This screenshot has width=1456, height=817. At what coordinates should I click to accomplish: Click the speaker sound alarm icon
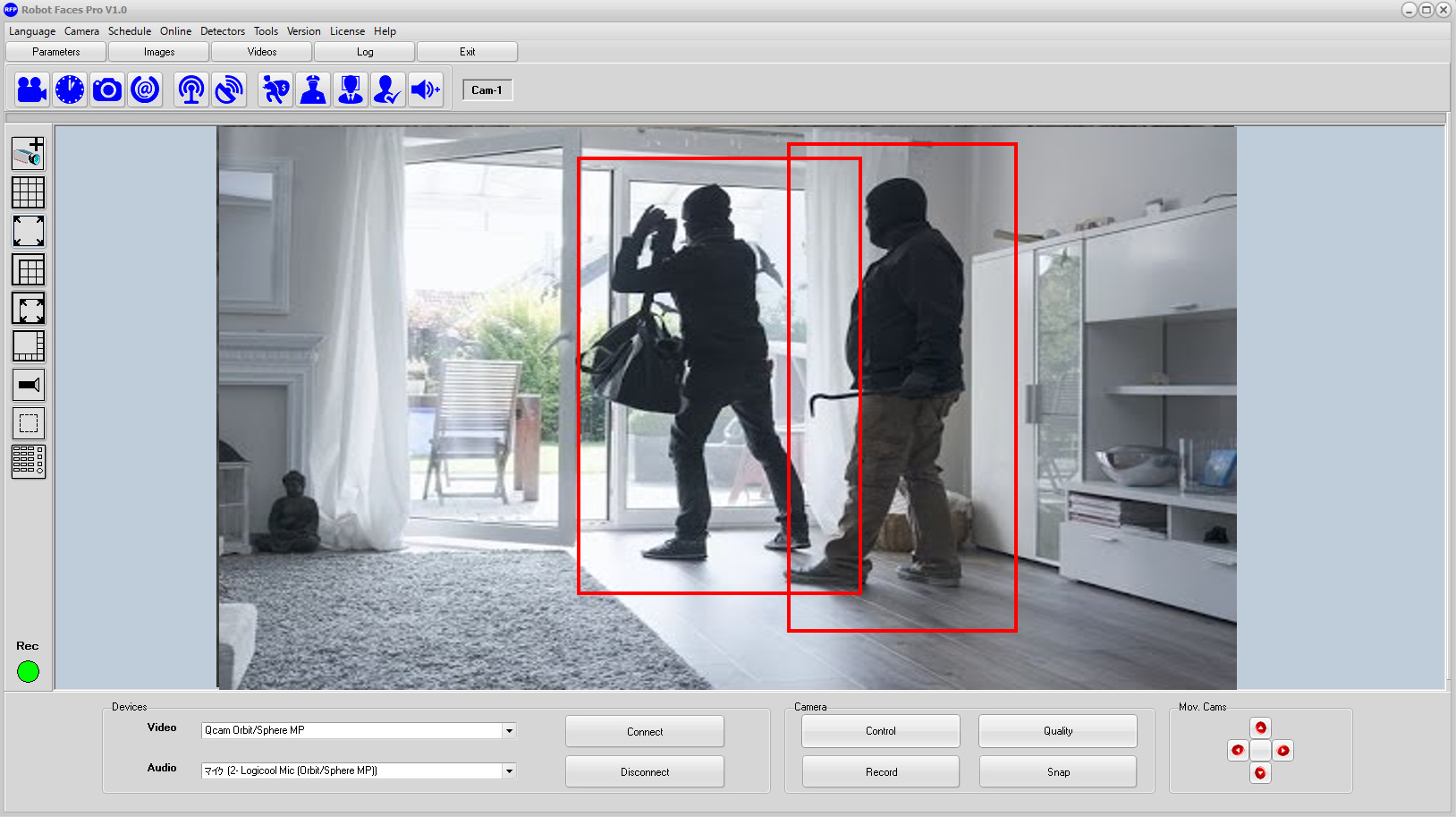(426, 89)
